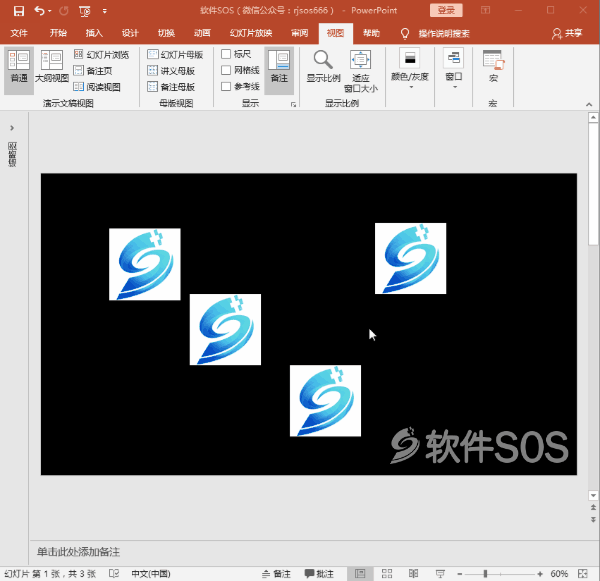600x581 pixels.
Task: Click the notes area 单击此处添加备注
Action: click(78, 552)
